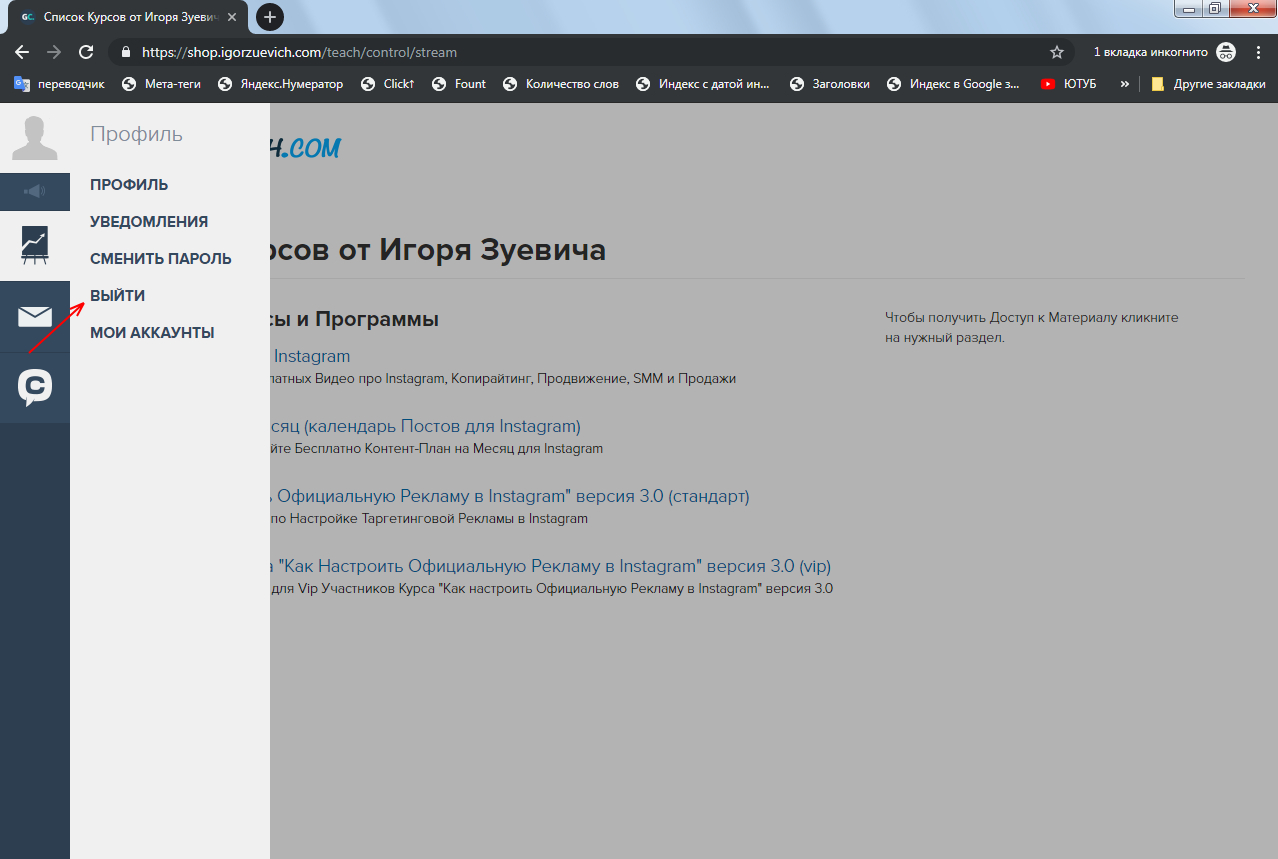
Task: Open the speech-bubble chat sidebar icon
Action: pyautogui.click(x=35, y=387)
